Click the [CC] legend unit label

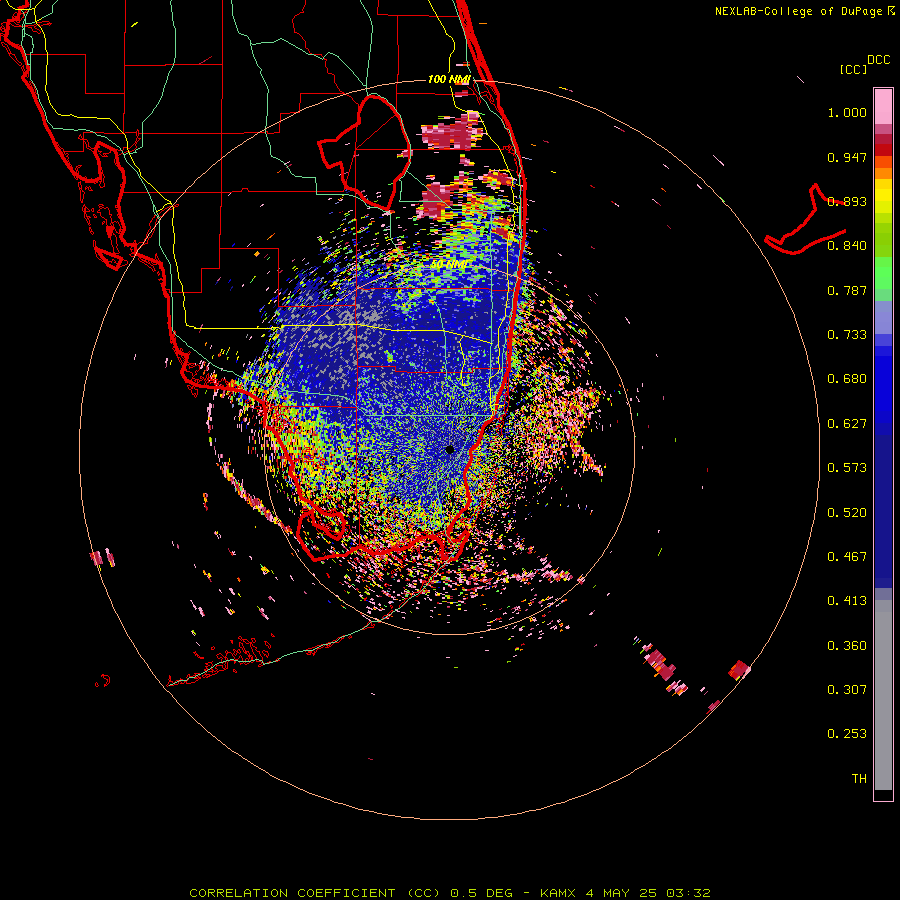853,69
